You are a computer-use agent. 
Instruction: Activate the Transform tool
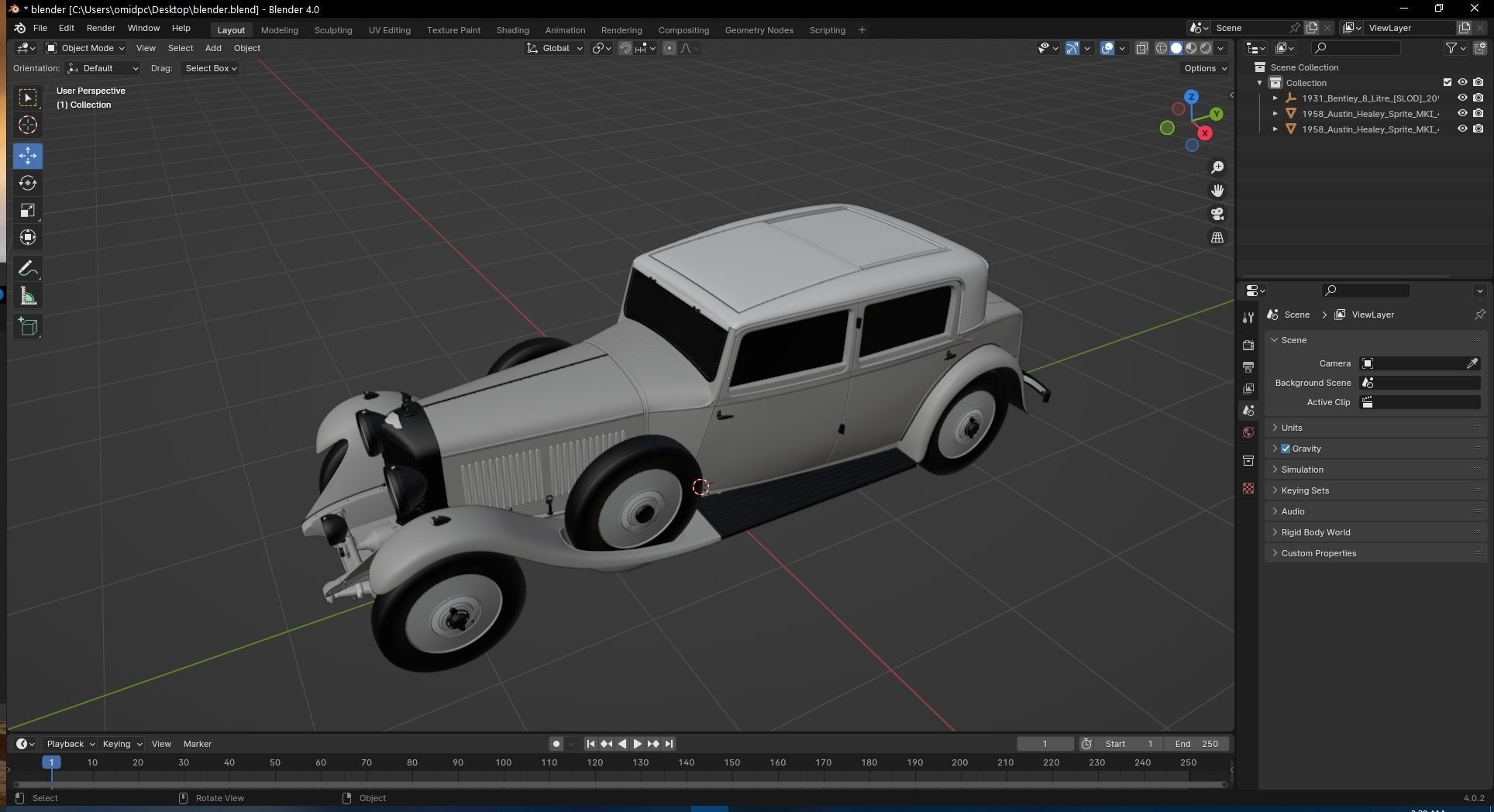point(28,237)
